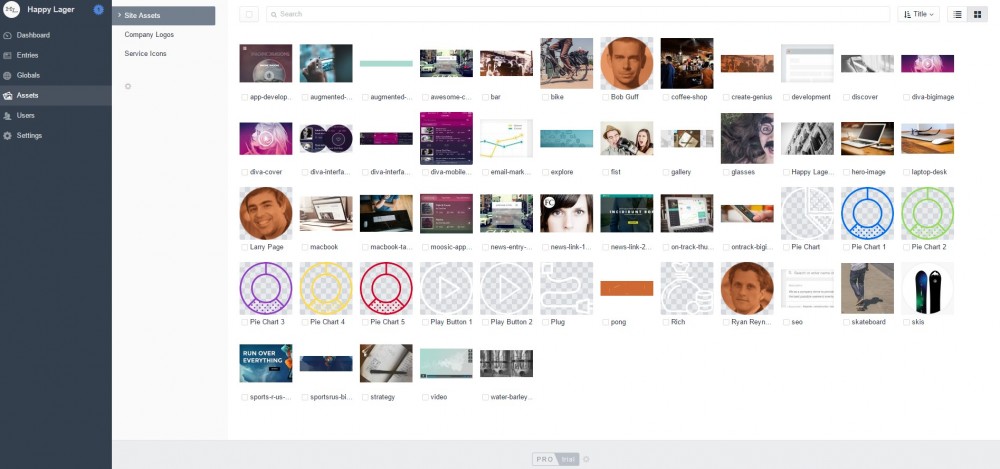This screenshot has width=1000, height=469.
Task: Switch to thumbnail grid view icon
Action: point(977,14)
